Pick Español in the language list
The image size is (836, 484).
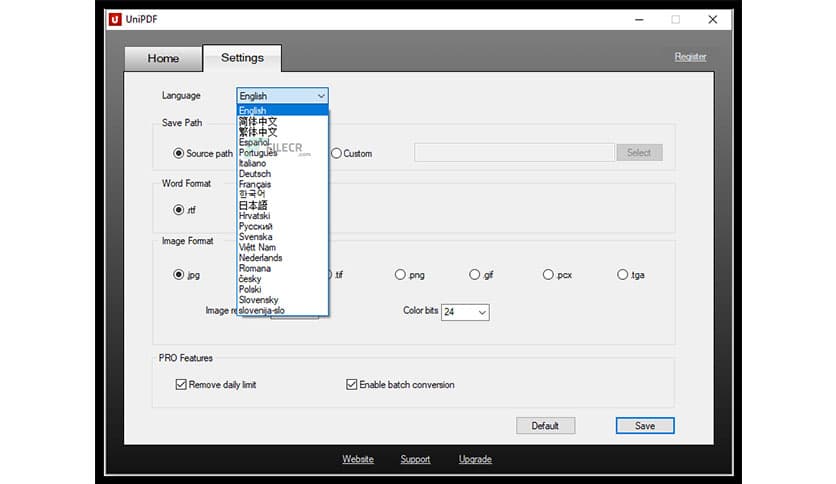[283, 142]
